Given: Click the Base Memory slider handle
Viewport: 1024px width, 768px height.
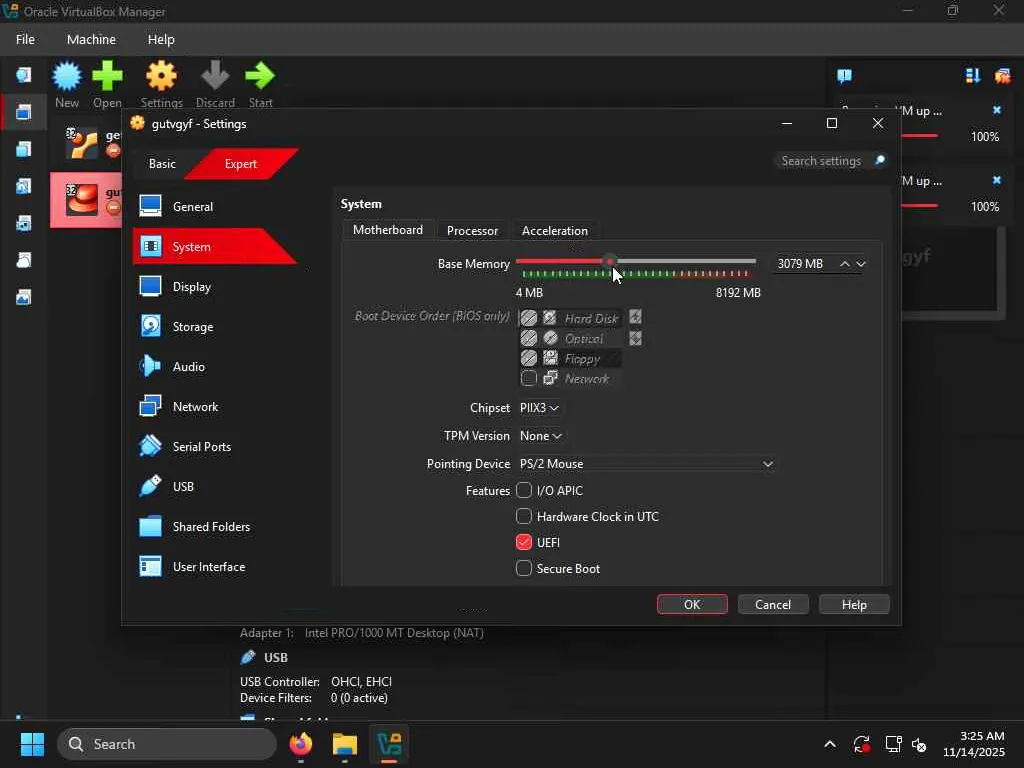Looking at the screenshot, I should coord(609,261).
